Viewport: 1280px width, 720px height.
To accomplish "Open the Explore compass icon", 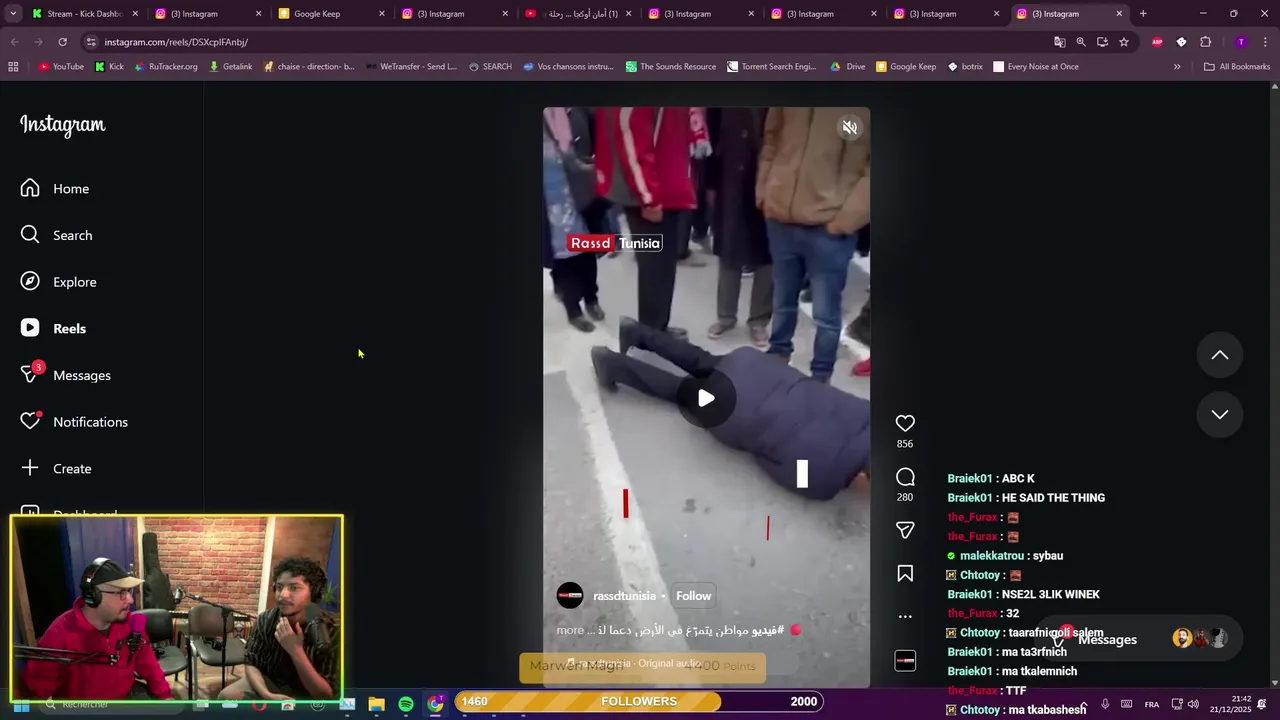I will point(30,282).
